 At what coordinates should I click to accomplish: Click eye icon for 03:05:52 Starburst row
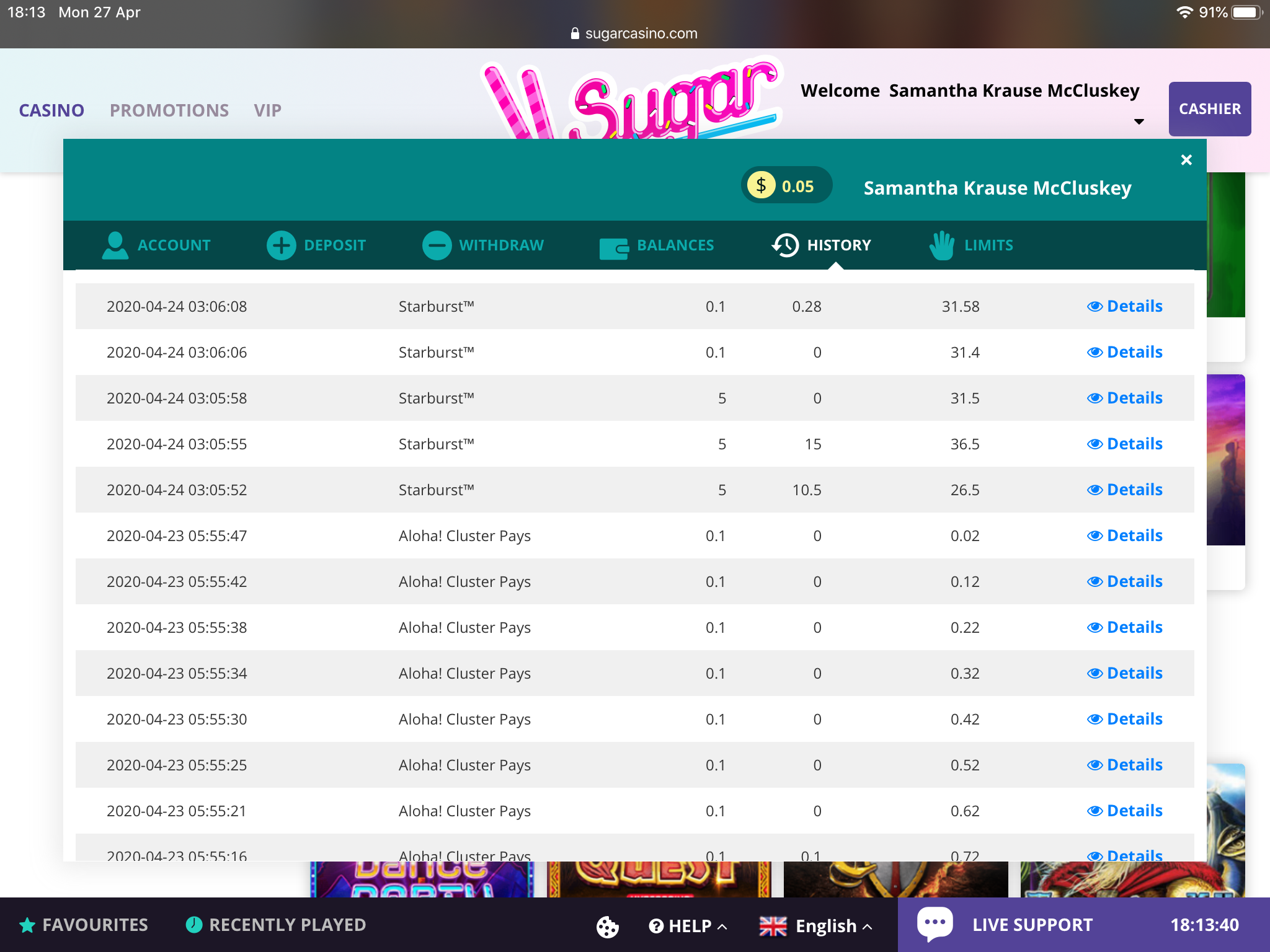[1095, 490]
